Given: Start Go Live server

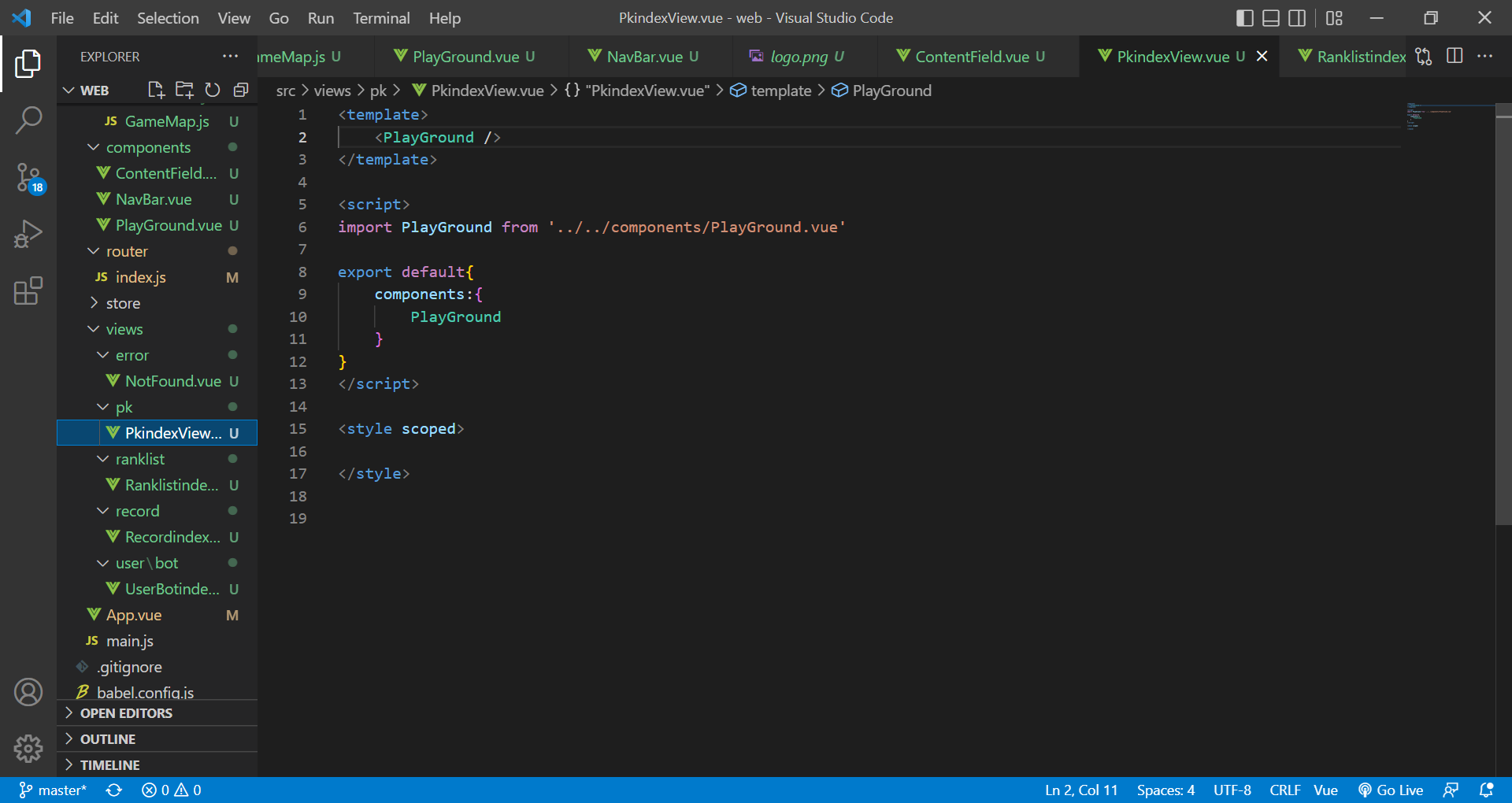Looking at the screenshot, I should (1391, 790).
